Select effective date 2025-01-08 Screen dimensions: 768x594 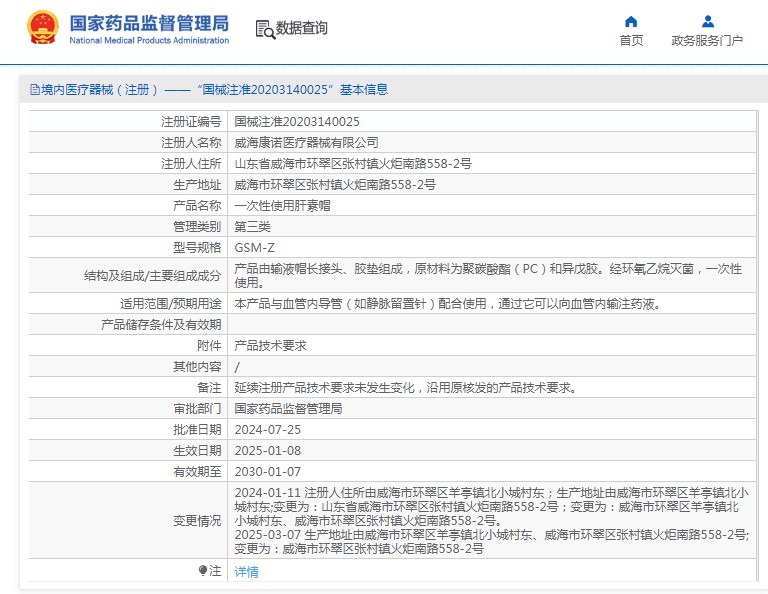(x=267, y=451)
